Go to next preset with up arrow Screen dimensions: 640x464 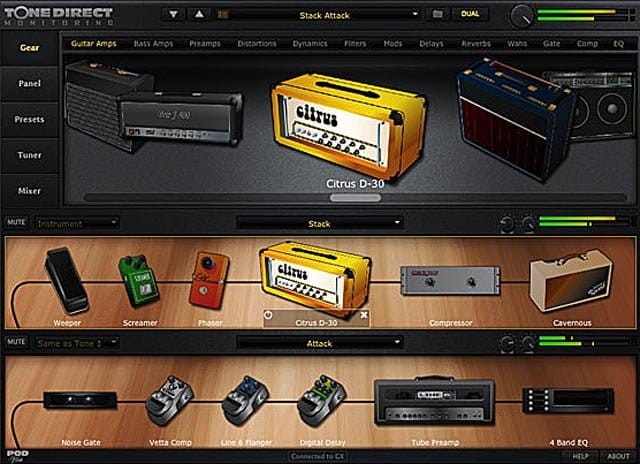[199, 15]
